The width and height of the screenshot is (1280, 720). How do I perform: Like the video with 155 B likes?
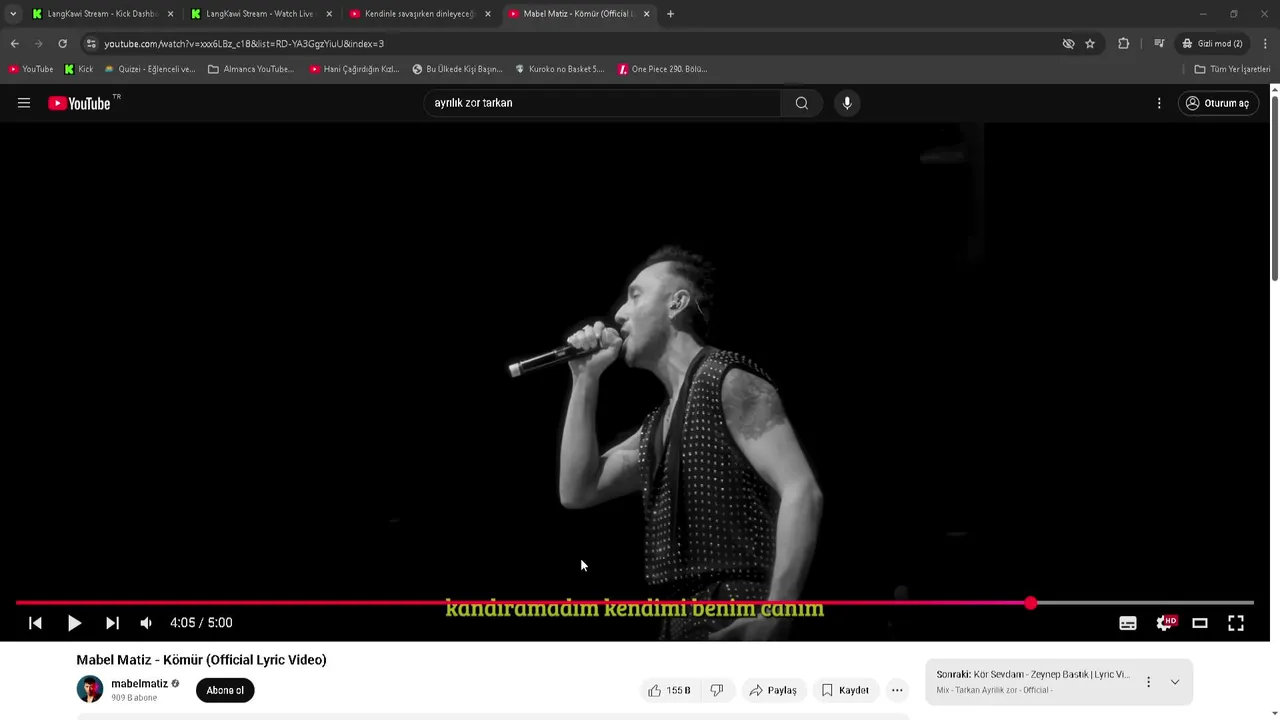tap(668, 690)
